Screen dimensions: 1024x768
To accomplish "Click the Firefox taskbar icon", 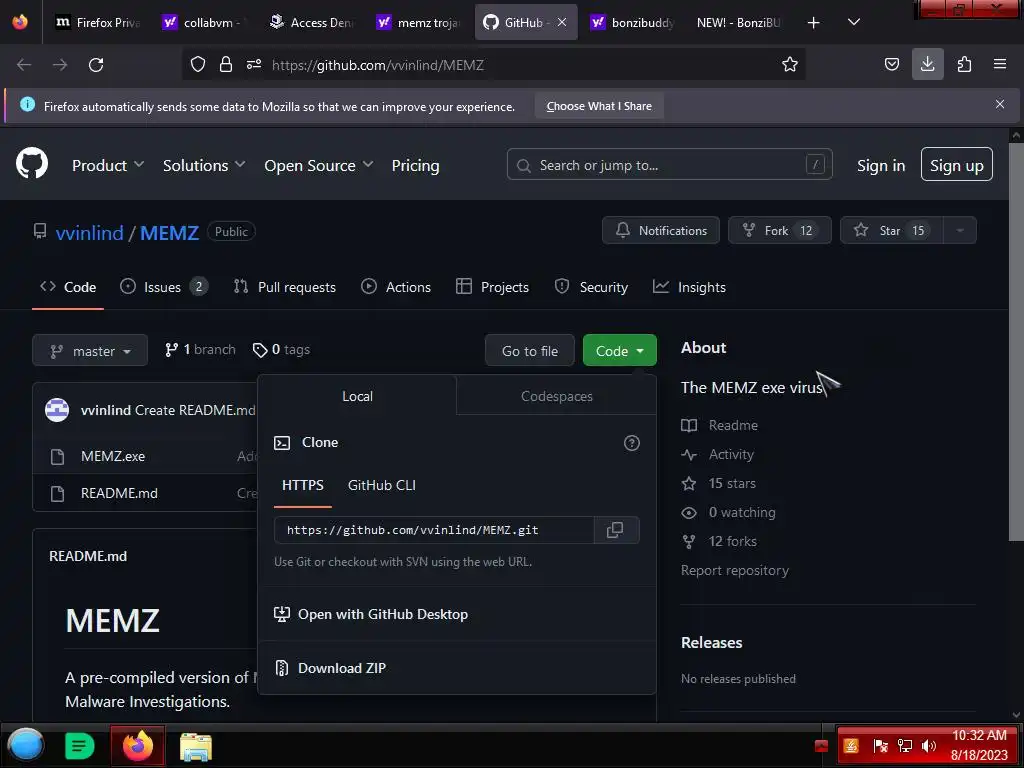I will tap(138, 746).
